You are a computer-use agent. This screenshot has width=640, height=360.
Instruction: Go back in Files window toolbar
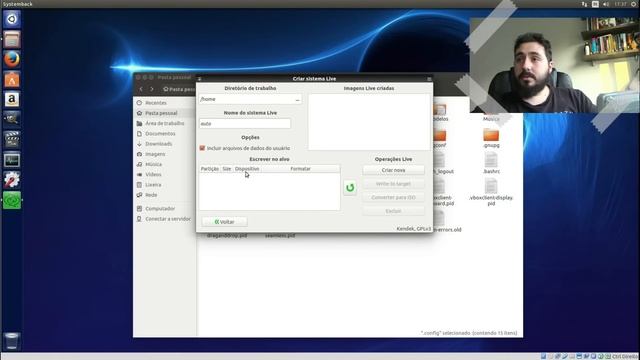pyautogui.click(x=141, y=89)
